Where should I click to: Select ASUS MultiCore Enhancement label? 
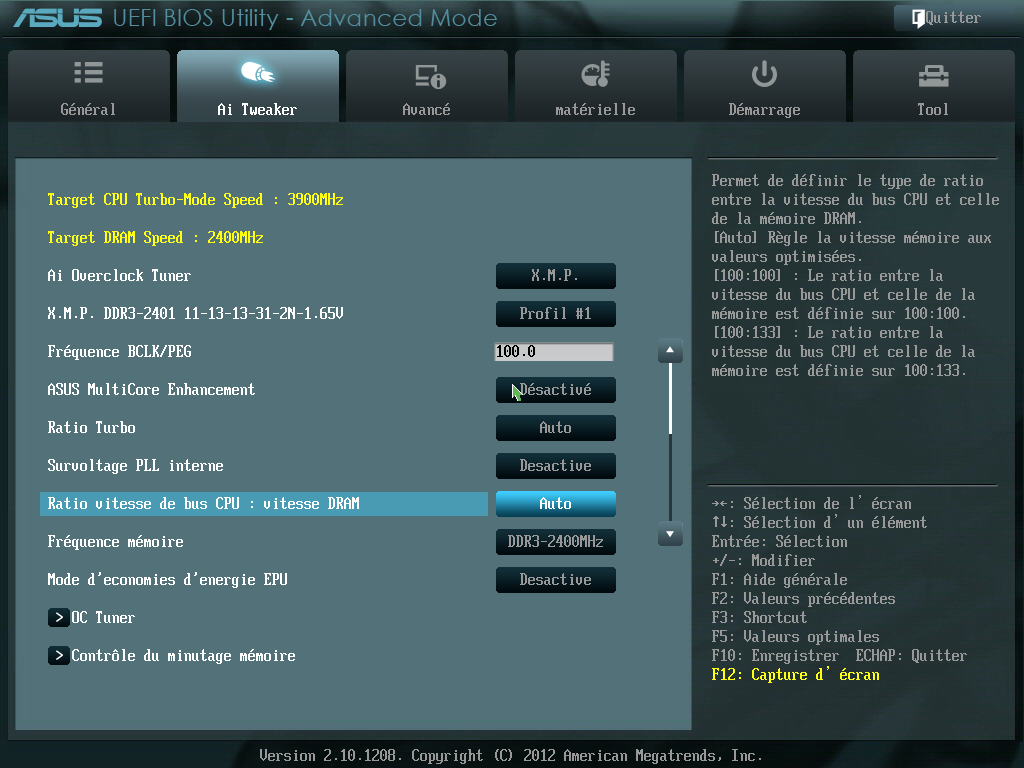point(151,390)
